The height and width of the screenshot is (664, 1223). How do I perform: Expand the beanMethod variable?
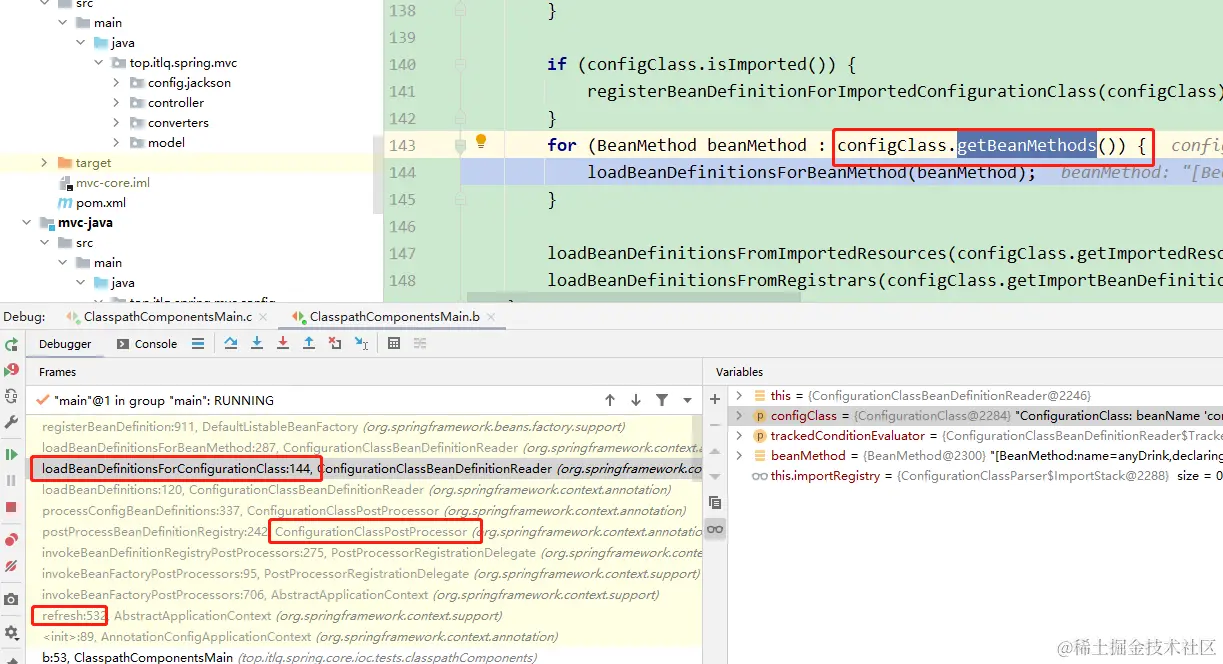[x=739, y=456]
